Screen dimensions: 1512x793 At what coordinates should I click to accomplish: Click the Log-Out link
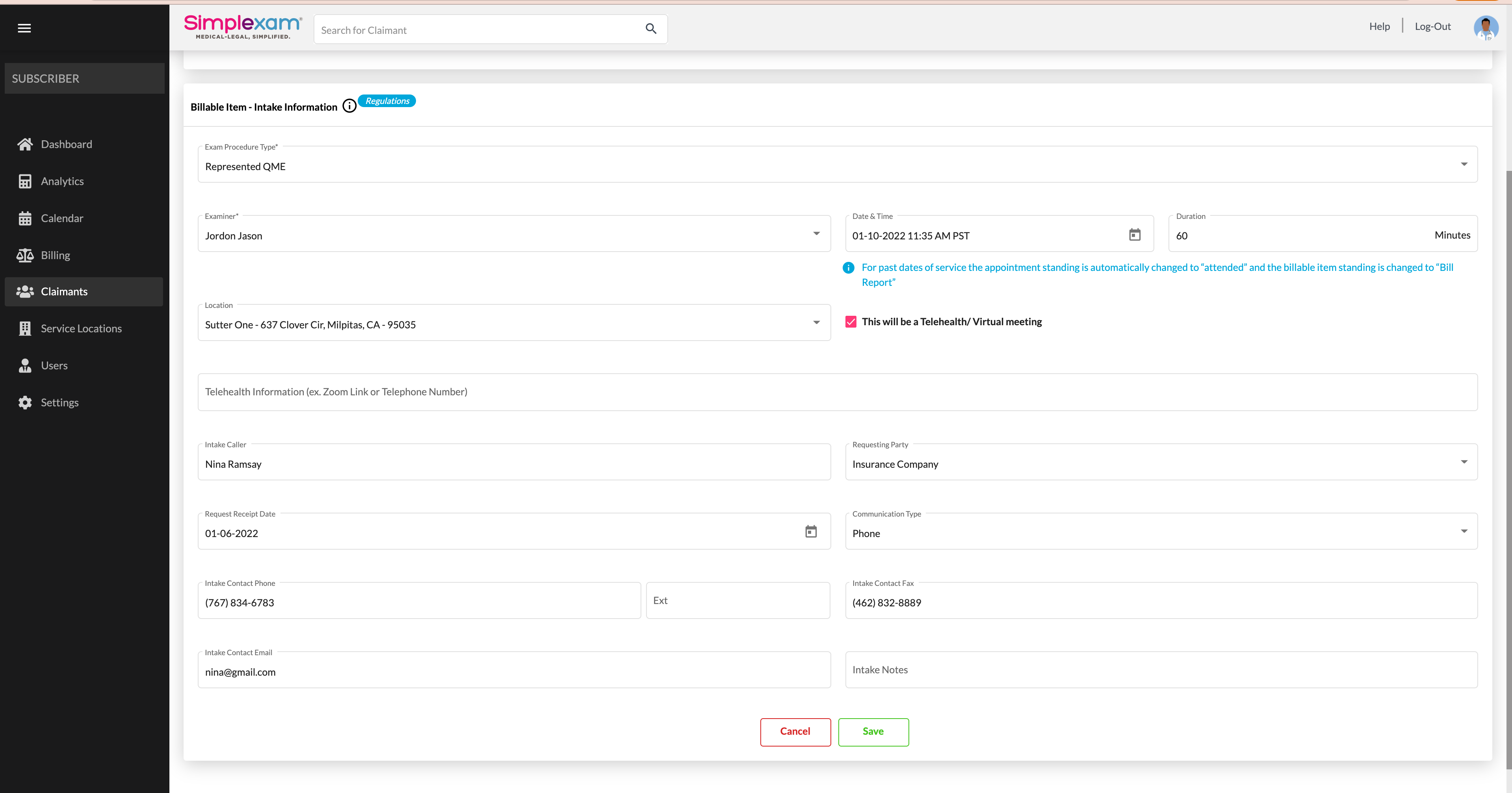[x=1432, y=26]
